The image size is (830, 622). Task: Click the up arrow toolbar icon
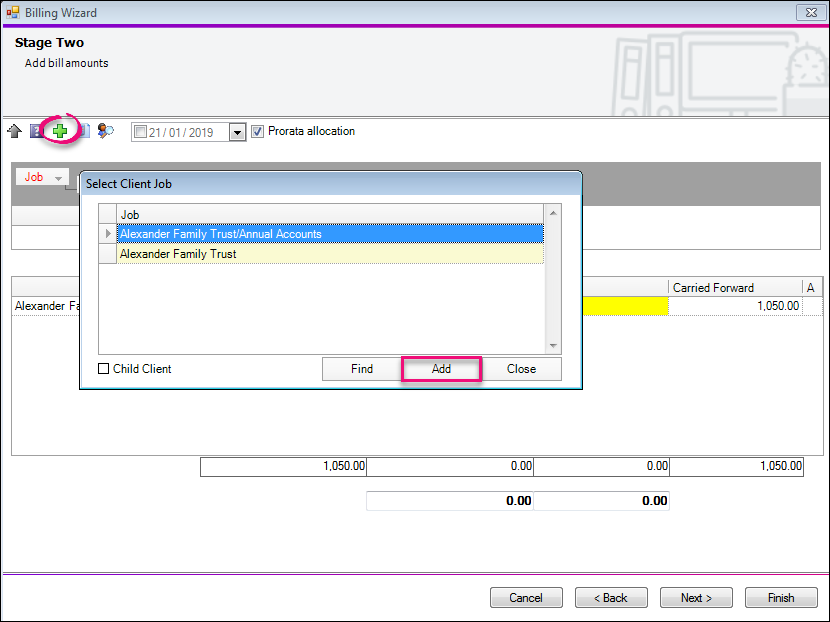coord(14,131)
